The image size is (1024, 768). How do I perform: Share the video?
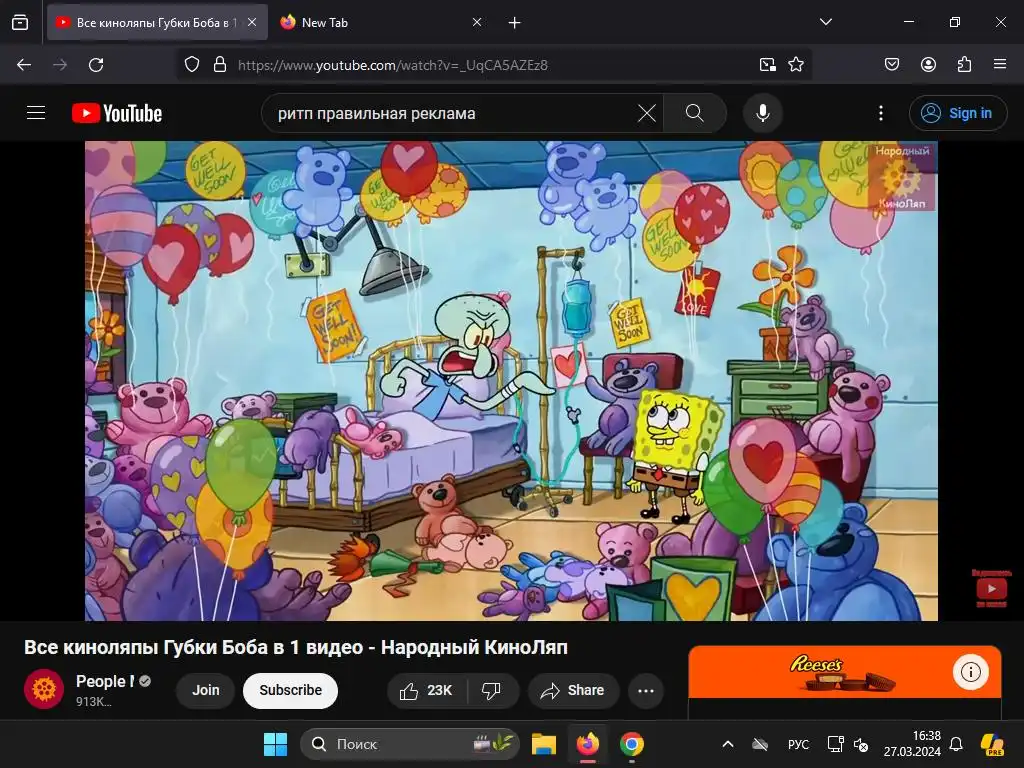[x=573, y=690]
